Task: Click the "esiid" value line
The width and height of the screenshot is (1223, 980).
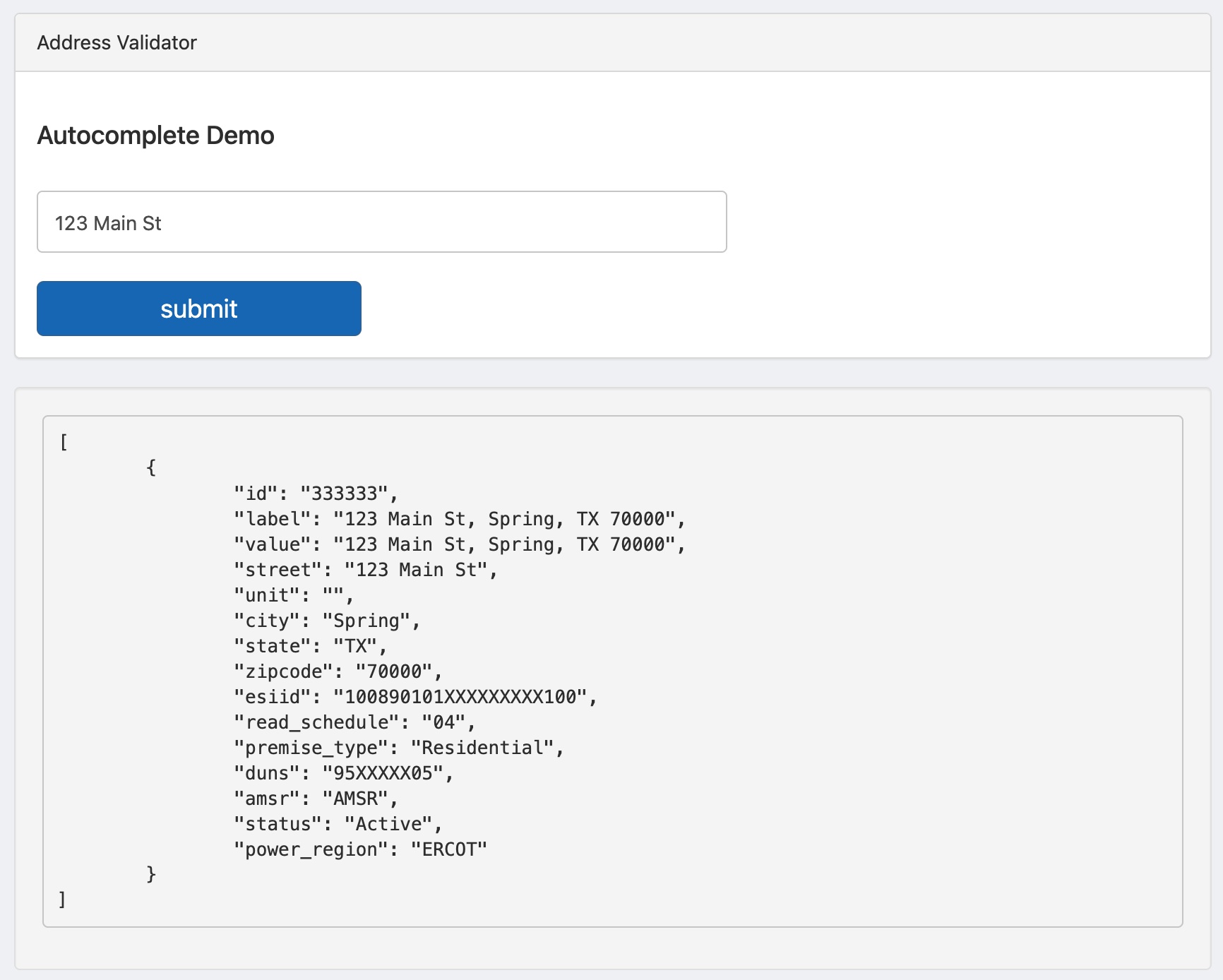Action: (x=415, y=697)
